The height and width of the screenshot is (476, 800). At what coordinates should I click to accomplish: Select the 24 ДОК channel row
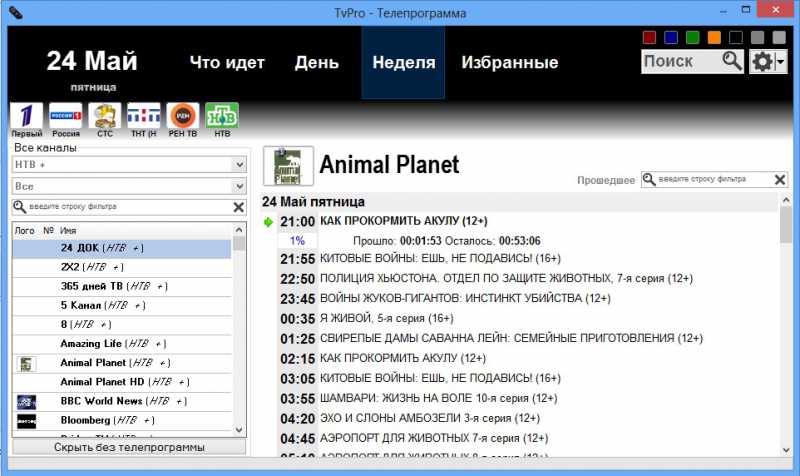click(x=122, y=248)
